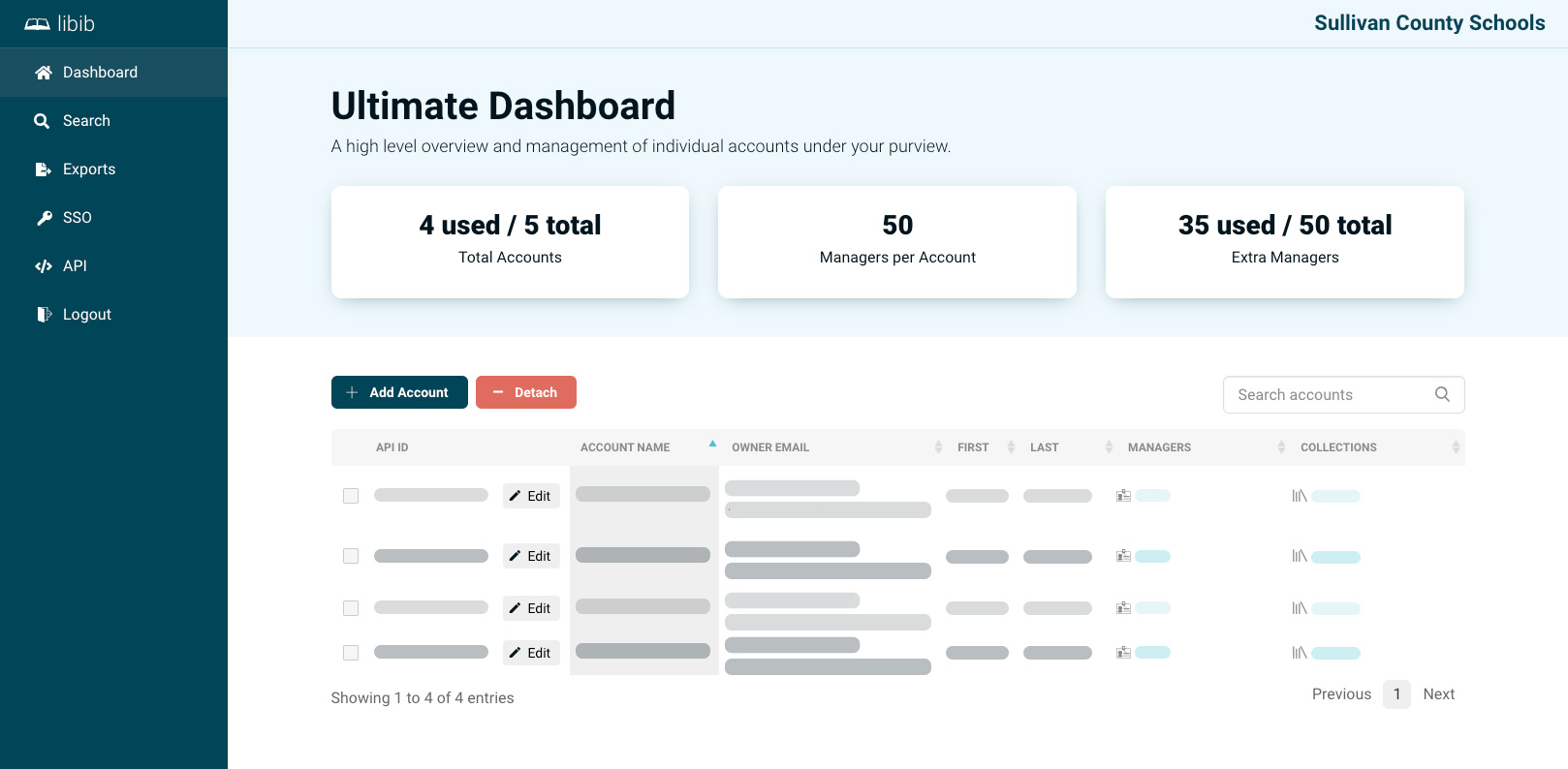
Task: Click the red Detach button
Action: [525, 392]
